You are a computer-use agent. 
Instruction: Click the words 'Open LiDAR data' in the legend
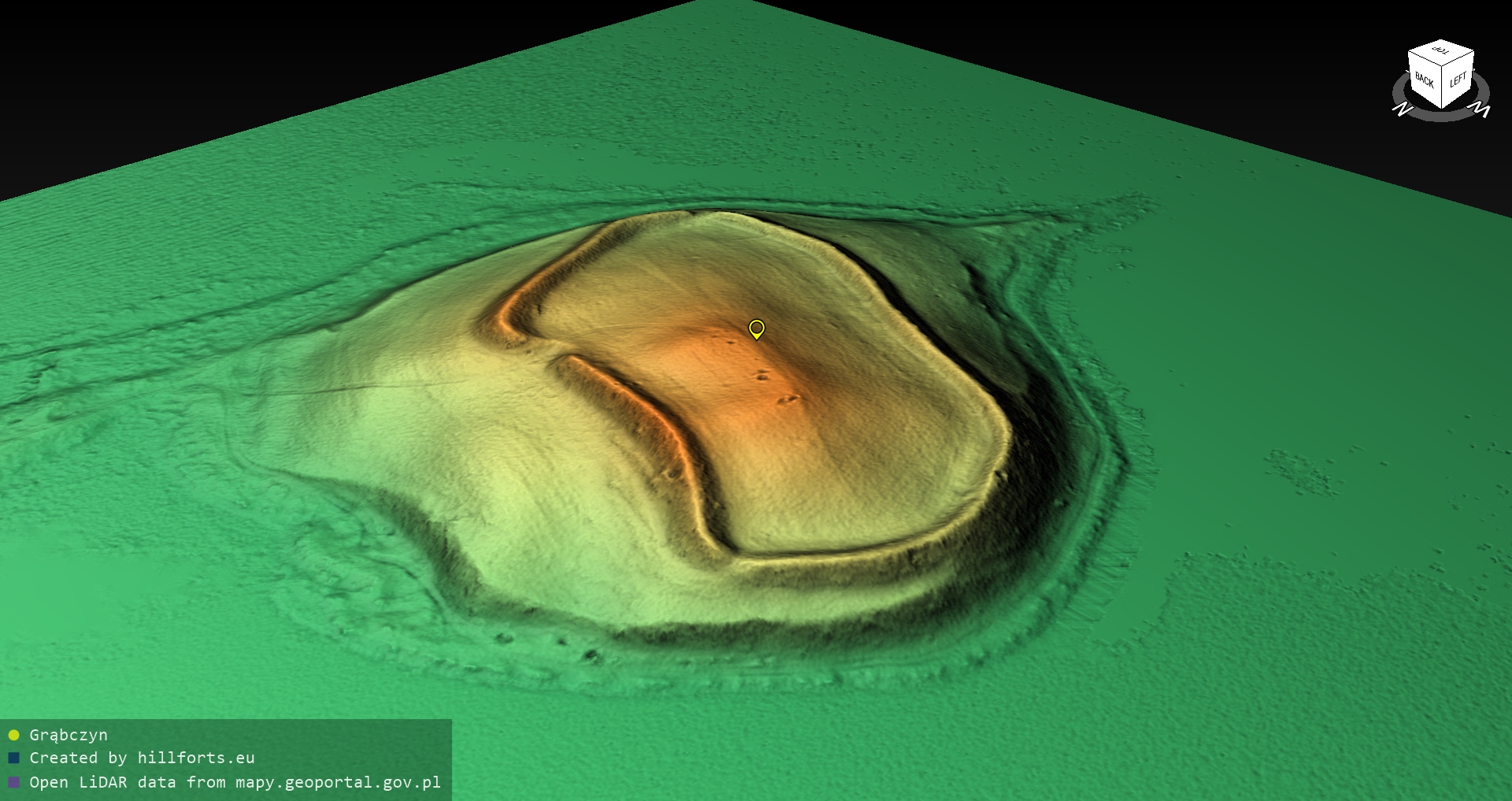point(102,783)
